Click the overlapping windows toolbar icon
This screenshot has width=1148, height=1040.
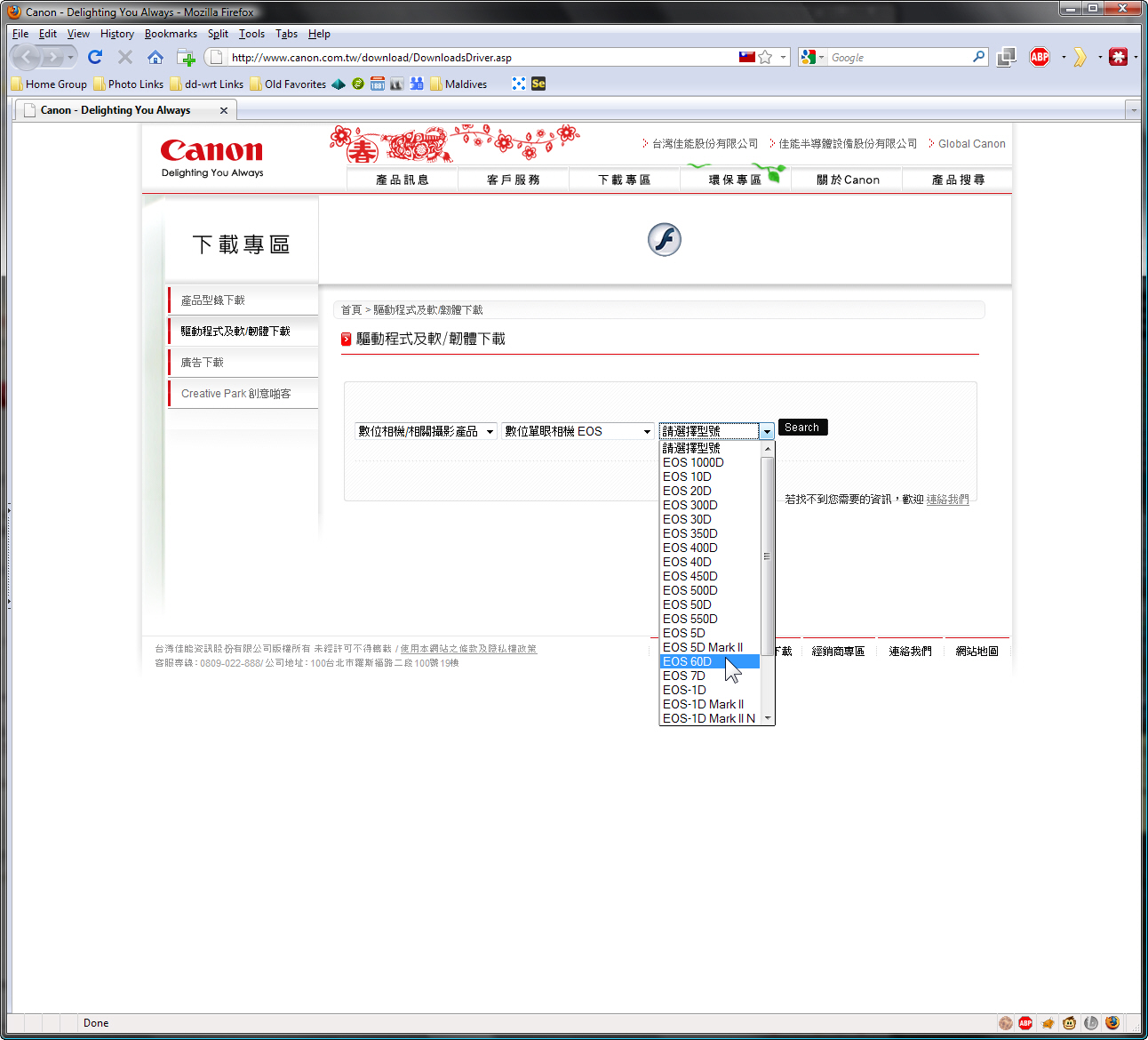tap(1006, 57)
